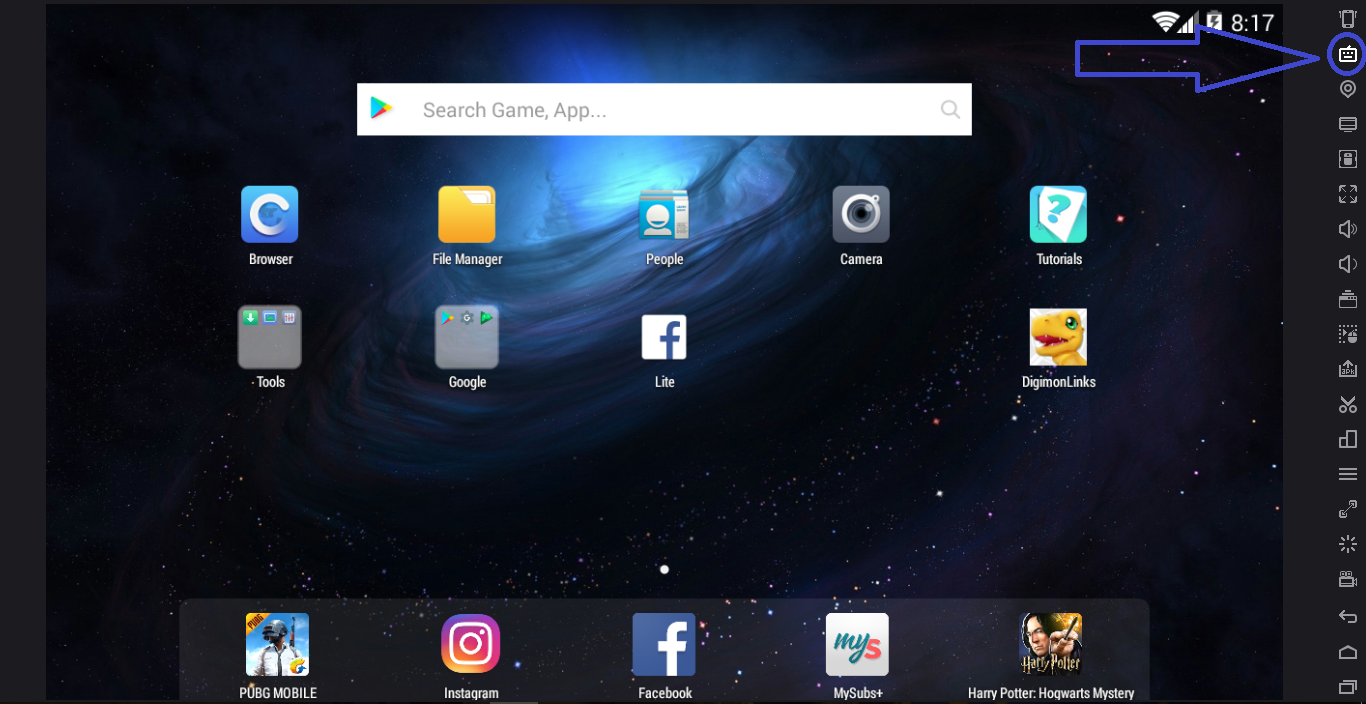Click the Search Game, App field
1366x704 pixels.
[664, 109]
